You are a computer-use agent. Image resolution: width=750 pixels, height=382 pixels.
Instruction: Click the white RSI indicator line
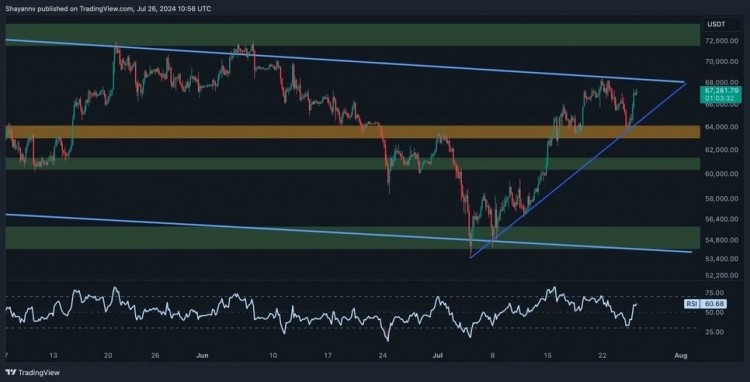tap(321, 314)
